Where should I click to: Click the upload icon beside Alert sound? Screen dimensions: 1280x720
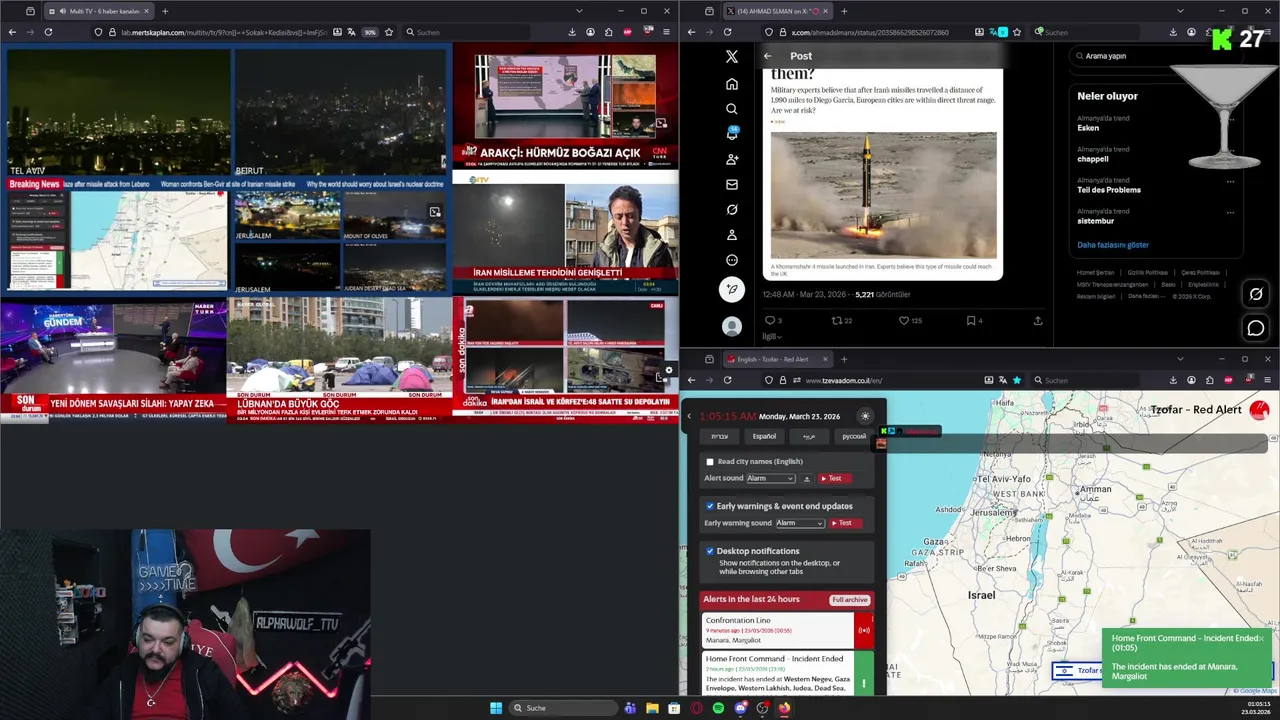click(x=807, y=479)
